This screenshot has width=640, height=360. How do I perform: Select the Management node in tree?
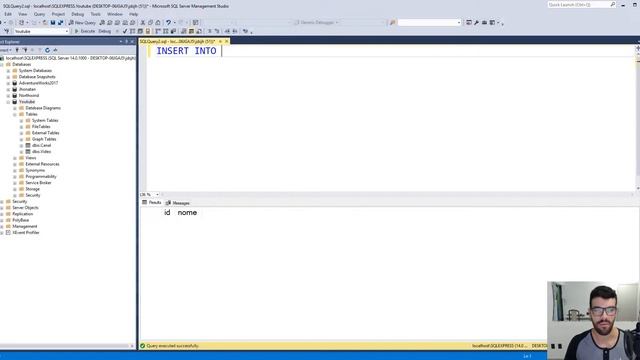click(x=24, y=226)
